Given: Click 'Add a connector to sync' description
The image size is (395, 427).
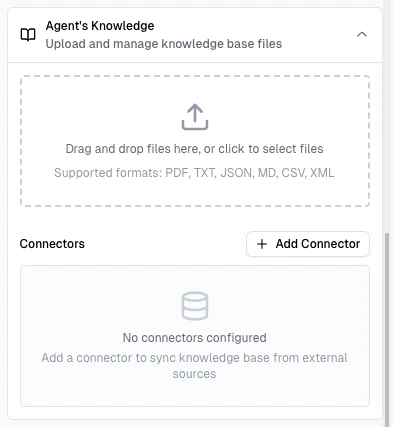Looking at the screenshot, I should [194, 366].
